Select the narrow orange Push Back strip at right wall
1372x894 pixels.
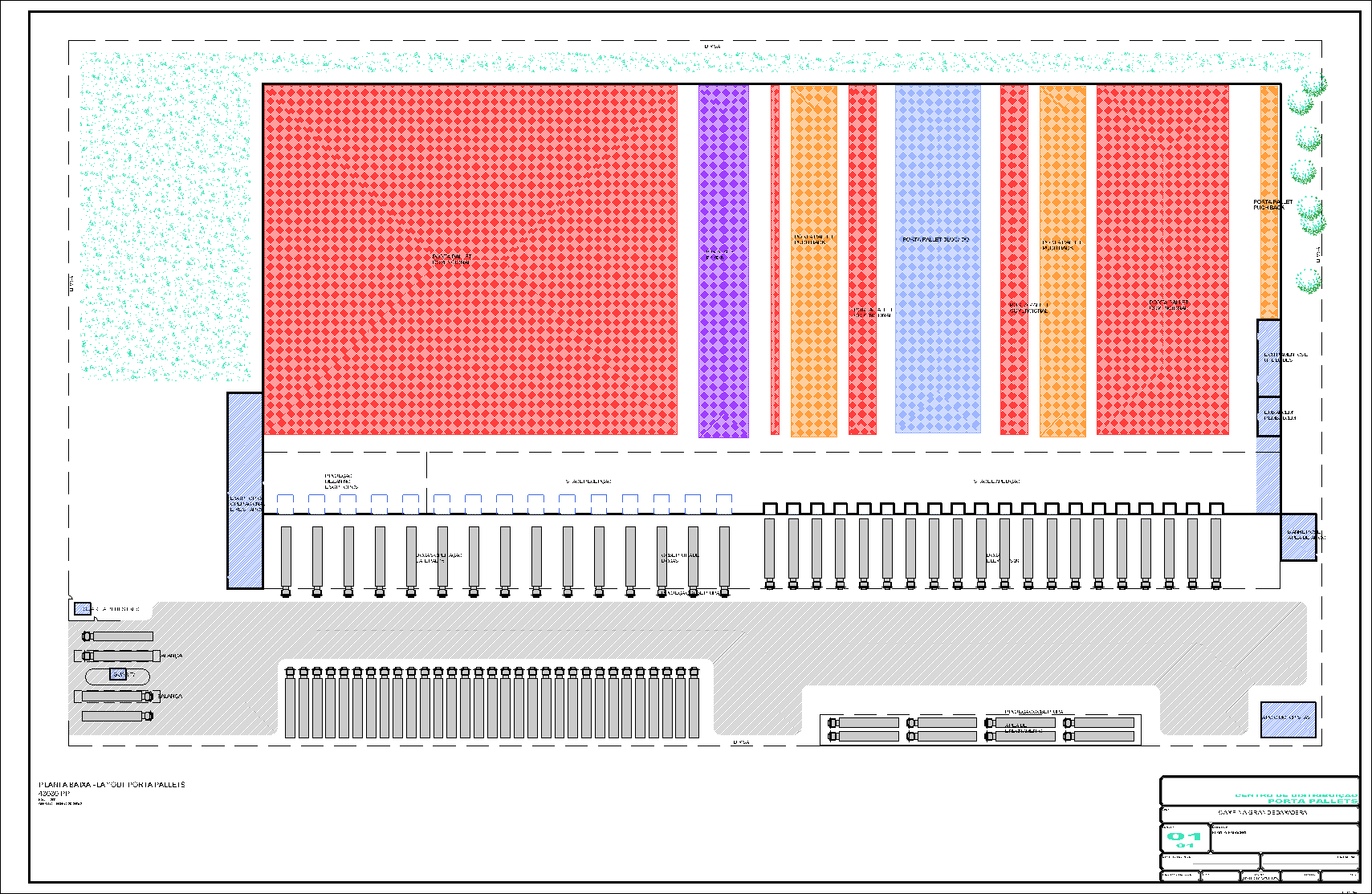click(1268, 201)
